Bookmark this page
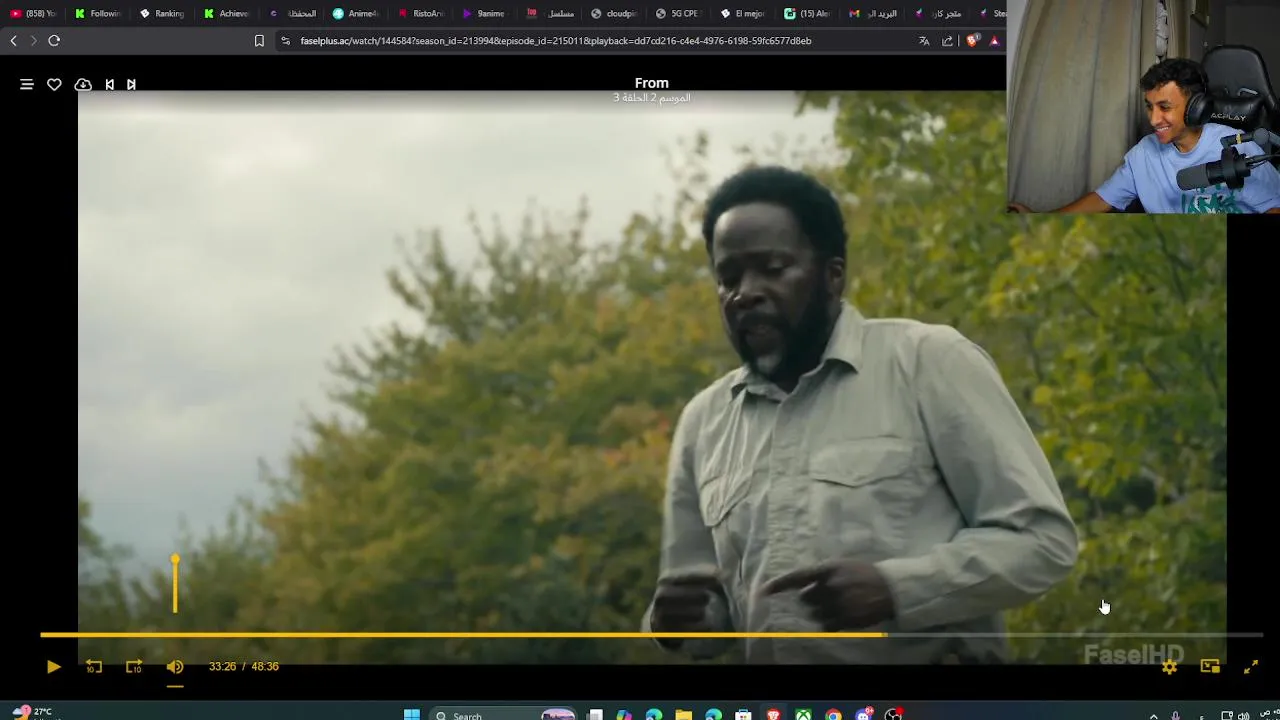 pyautogui.click(x=259, y=41)
